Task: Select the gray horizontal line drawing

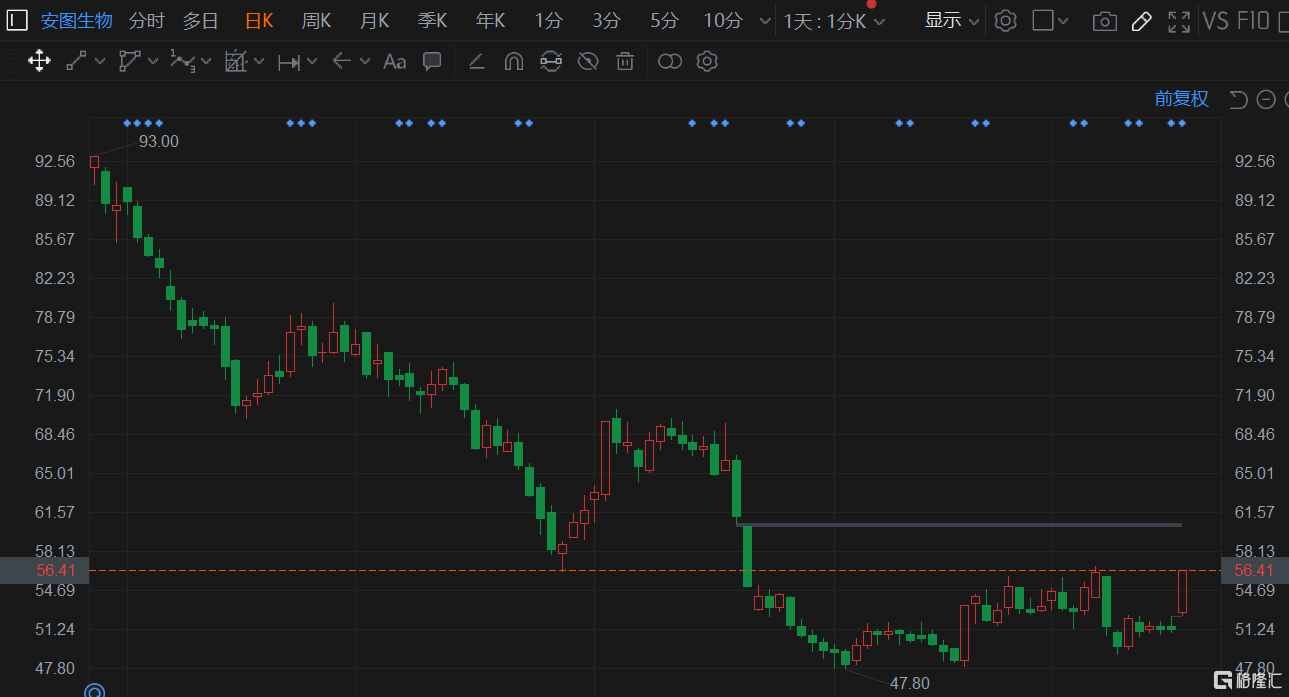Action: click(x=958, y=524)
